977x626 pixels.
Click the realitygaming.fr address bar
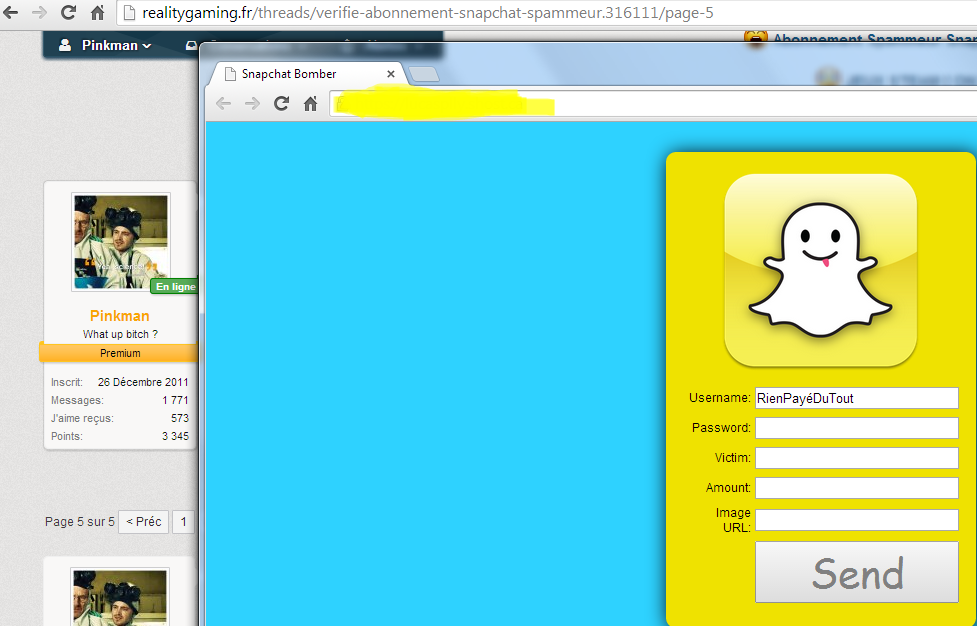(548, 12)
